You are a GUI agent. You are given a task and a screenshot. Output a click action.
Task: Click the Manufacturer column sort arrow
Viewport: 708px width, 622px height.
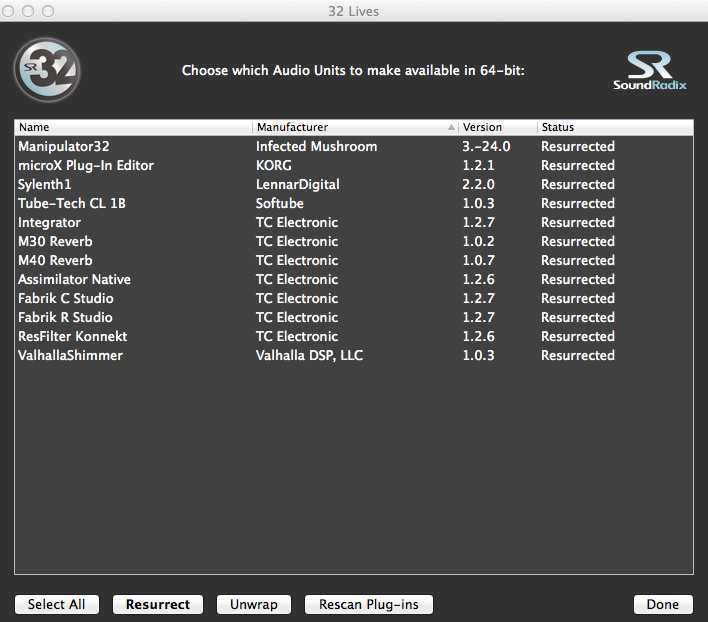[x=451, y=127]
